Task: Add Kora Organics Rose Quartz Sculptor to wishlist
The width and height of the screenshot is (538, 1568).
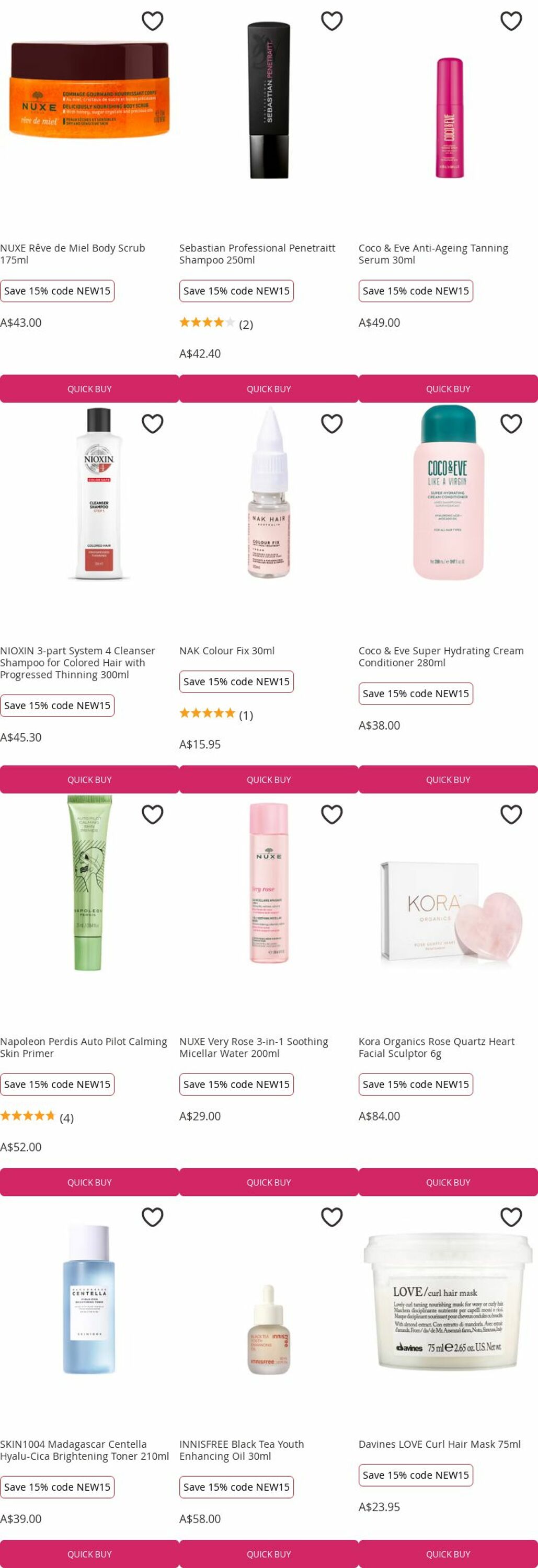Action: click(511, 814)
